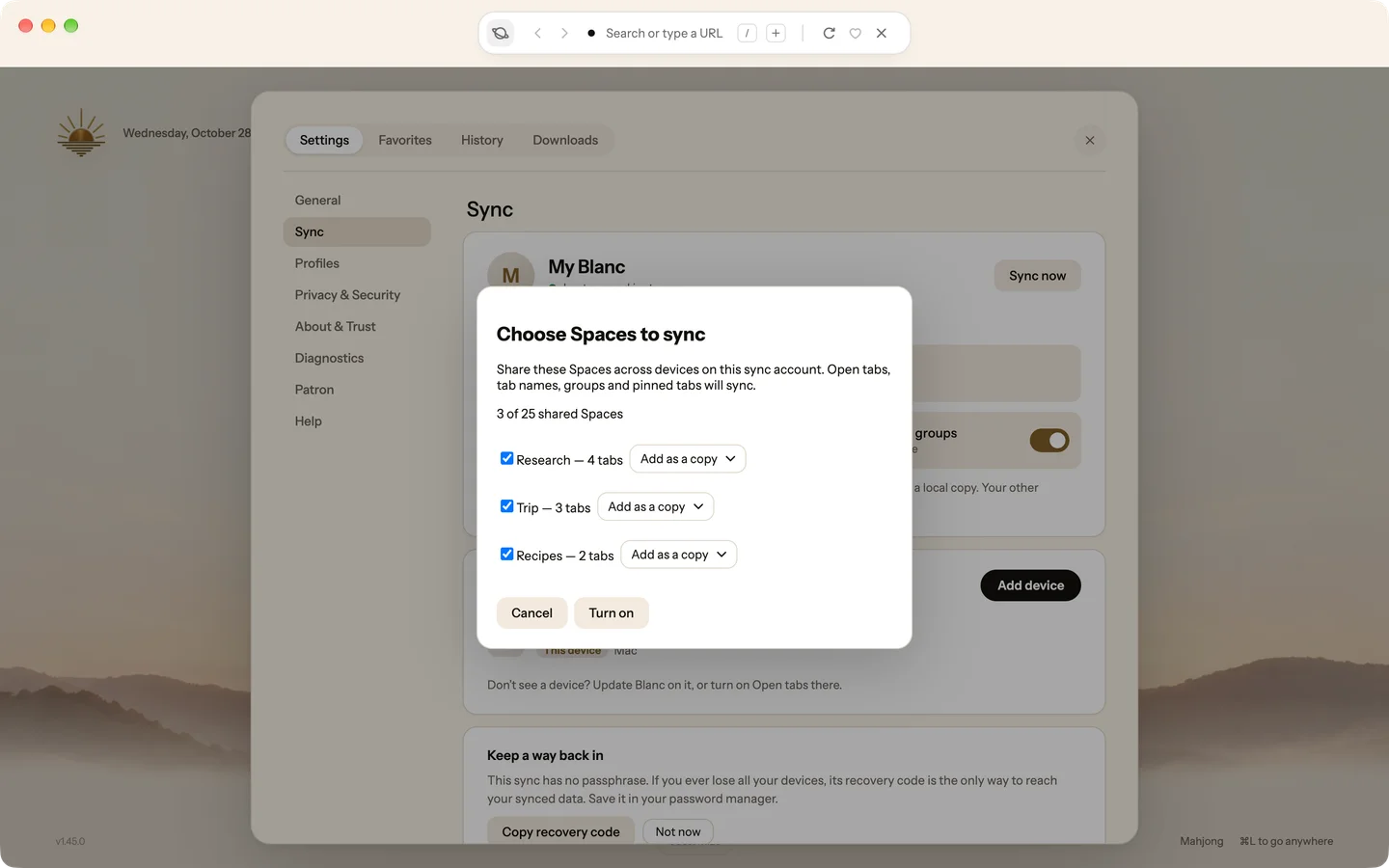The image size is (1389, 868).
Task: Click the Add device button
Action: tap(1031, 585)
